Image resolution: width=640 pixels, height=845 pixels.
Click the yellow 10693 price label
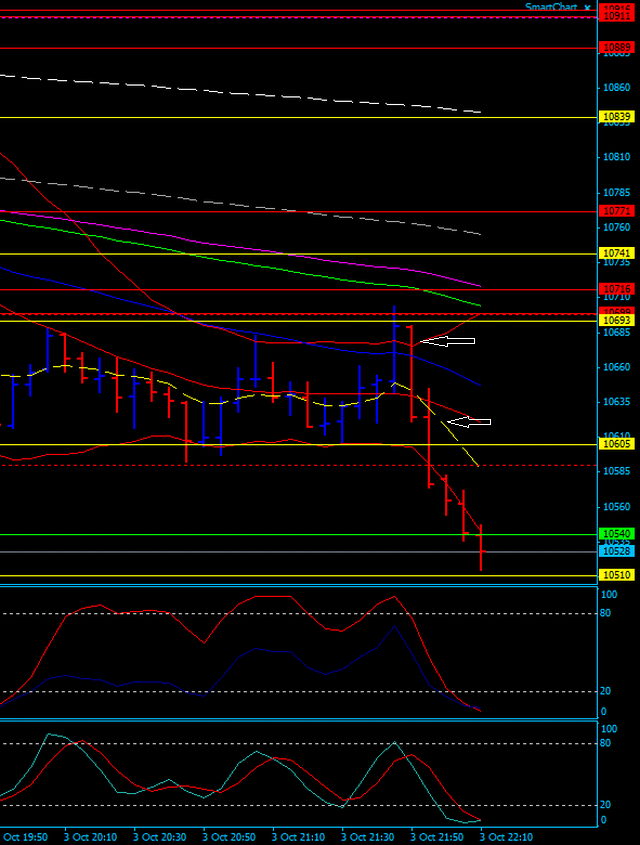pyautogui.click(x=615, y=321)
